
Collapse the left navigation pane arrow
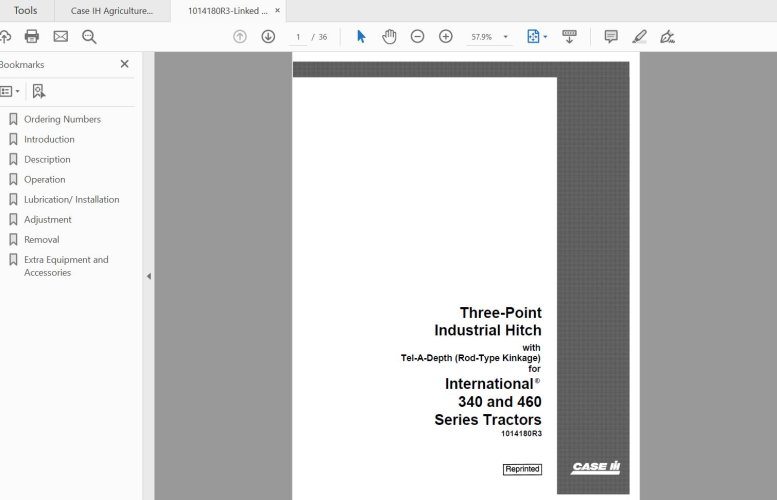pyautogui.click(x=149, y=277)
